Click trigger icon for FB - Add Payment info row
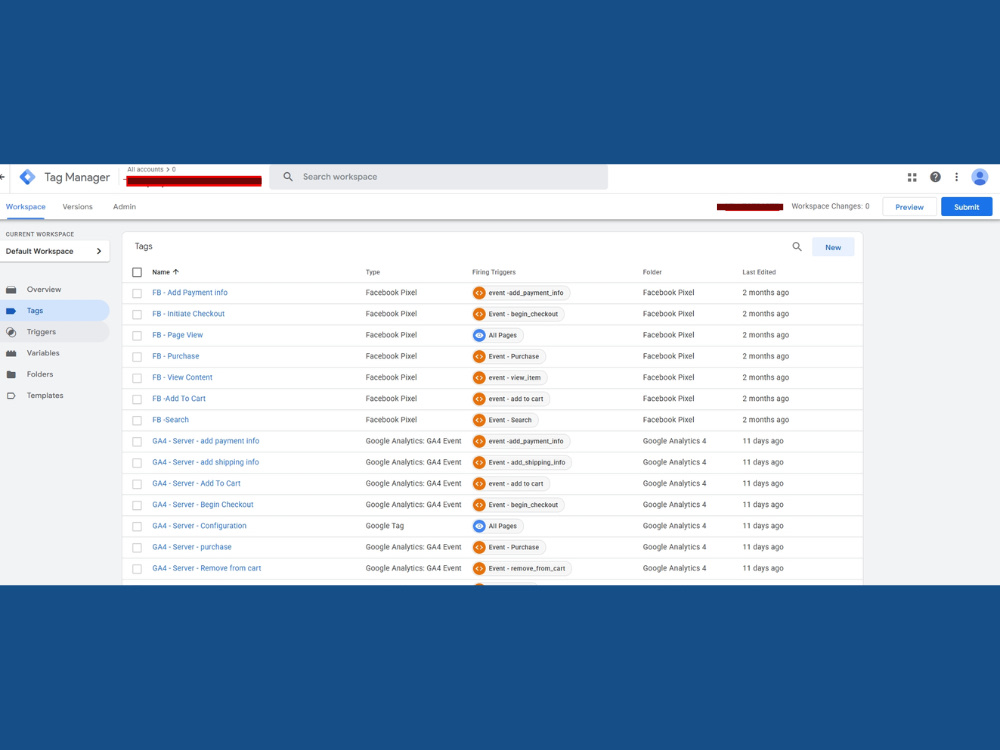This screenshot has height=750, width=1000. pyautogui.click(x=479, y=293)
